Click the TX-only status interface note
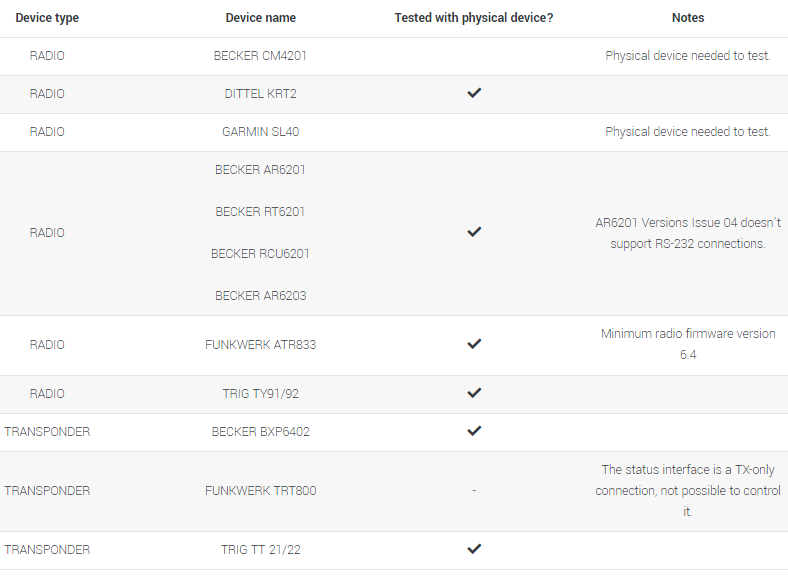Image resolution: width=788 pixels, height=575 pixels. point(688,490)
